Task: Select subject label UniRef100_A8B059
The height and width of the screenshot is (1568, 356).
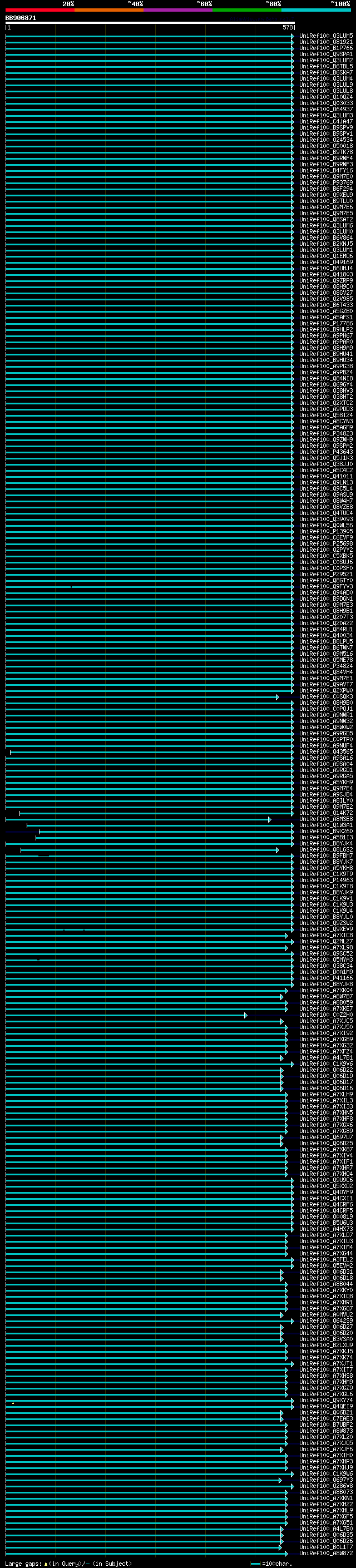Action: 326,1002
